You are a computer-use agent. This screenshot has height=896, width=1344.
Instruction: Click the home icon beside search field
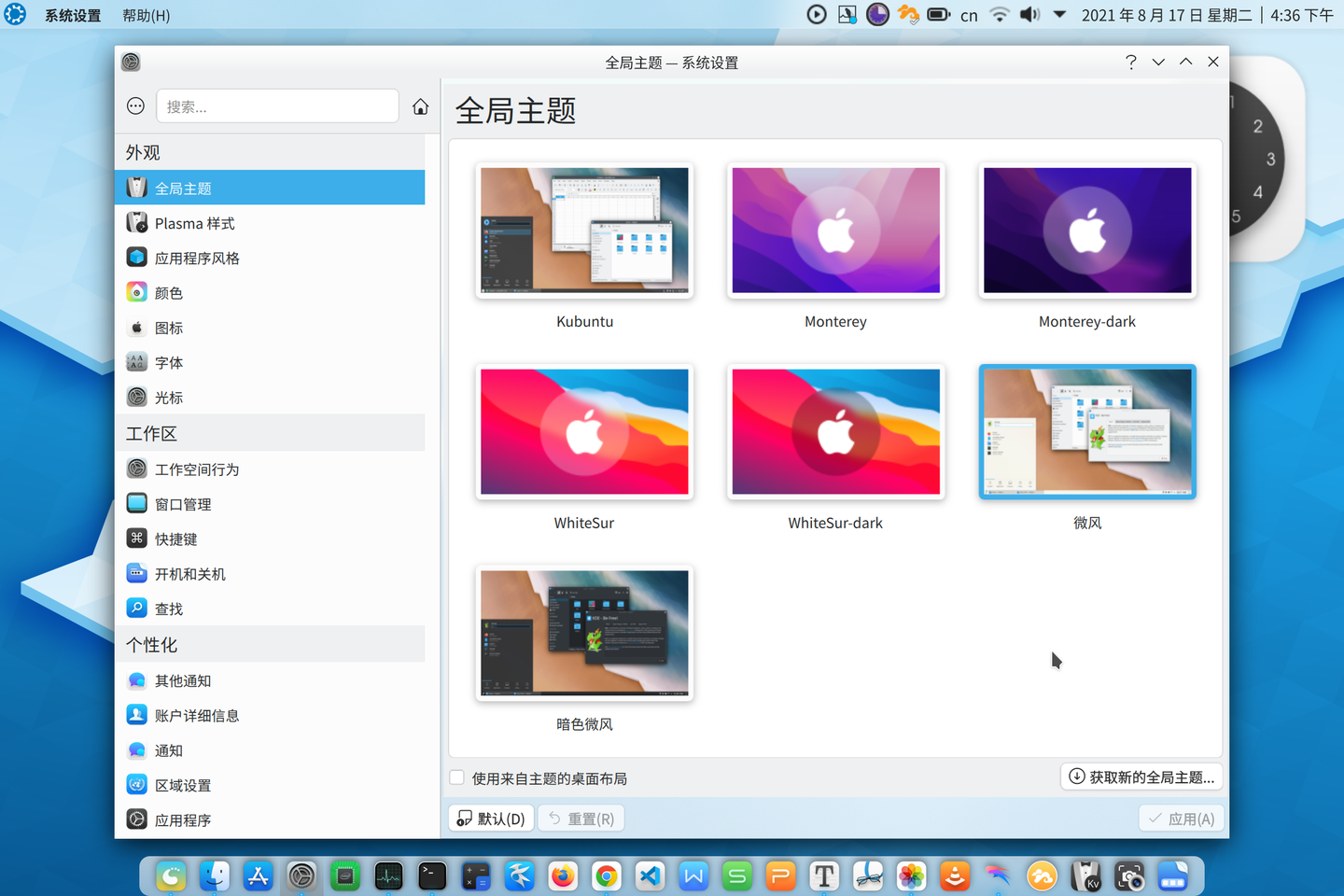pyautogui.click(x=421, y=106)
